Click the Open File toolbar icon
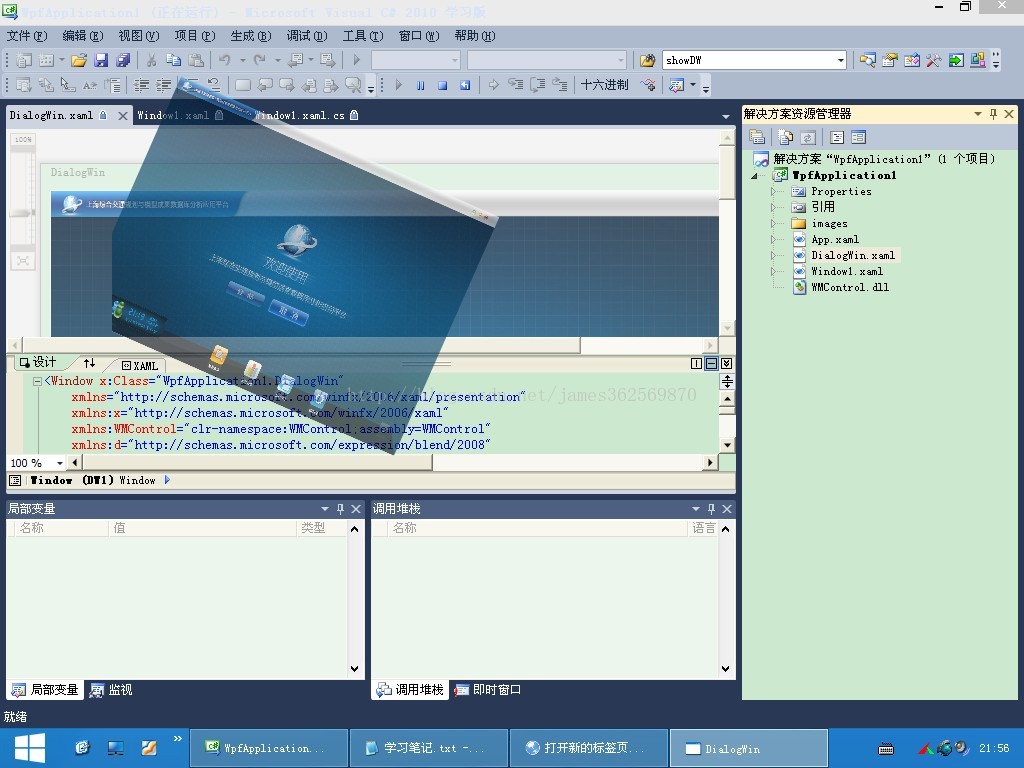 [x=79, y=60]
